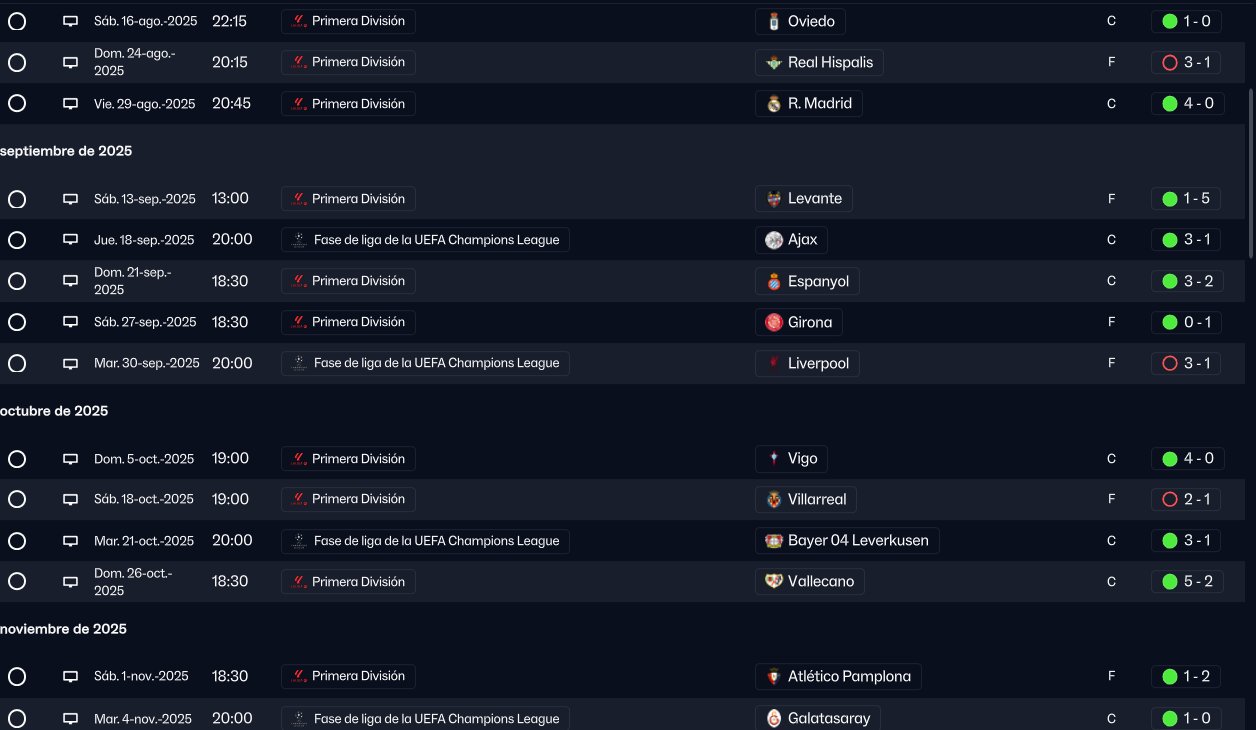Screen dimensions: 1256x730
Task: Click the Girona team badge
Action: (773, 322)
